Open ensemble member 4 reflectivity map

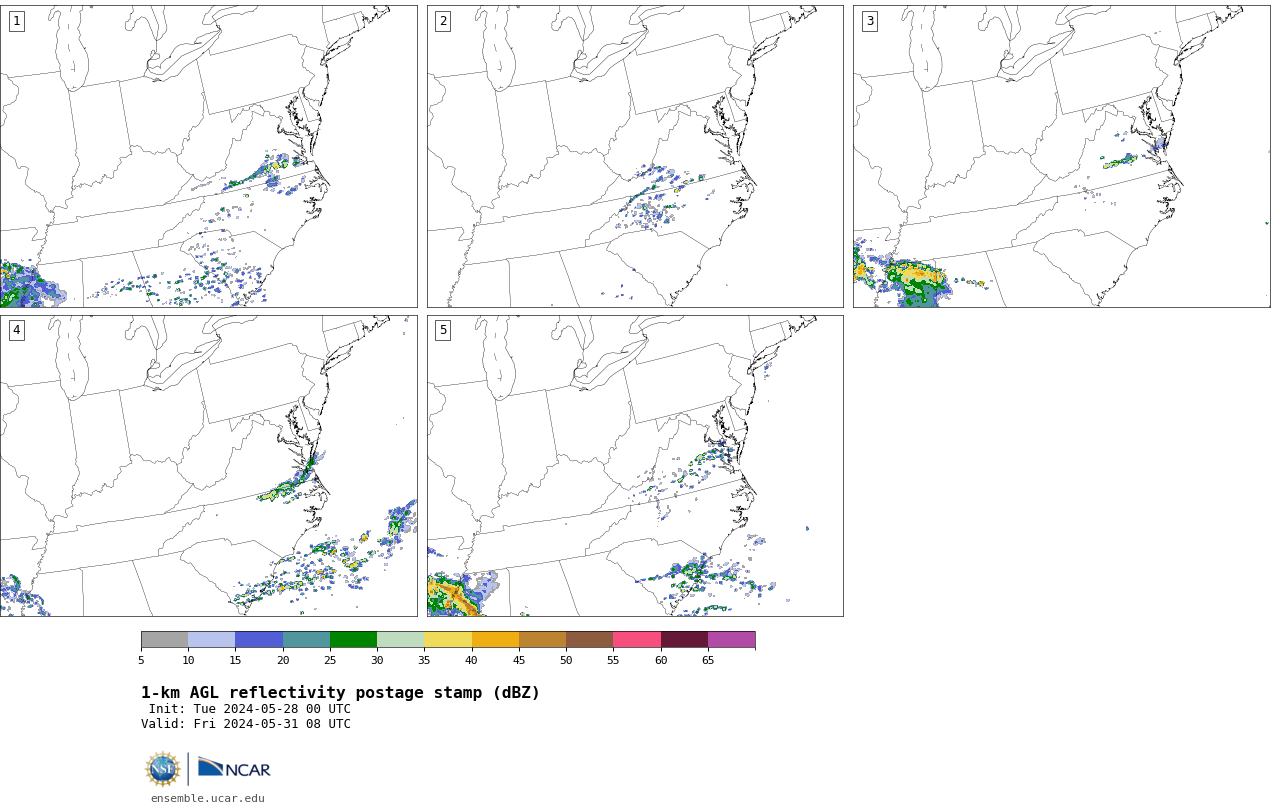(208, 466)
